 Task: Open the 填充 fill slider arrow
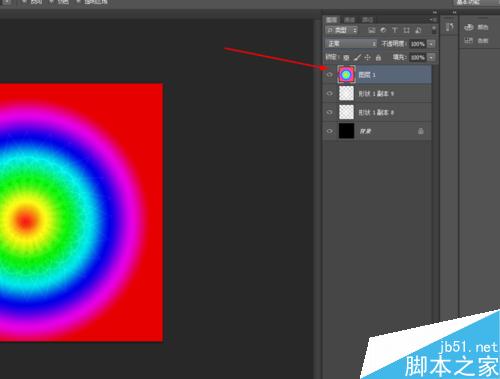pos(431,58)
